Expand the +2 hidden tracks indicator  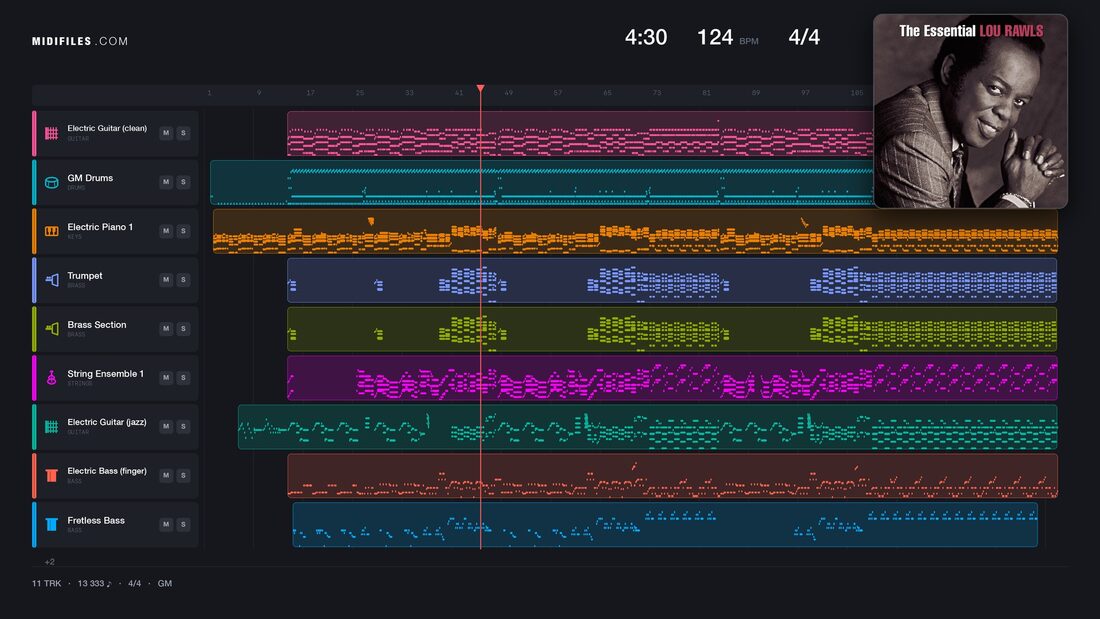coord(50,561)
